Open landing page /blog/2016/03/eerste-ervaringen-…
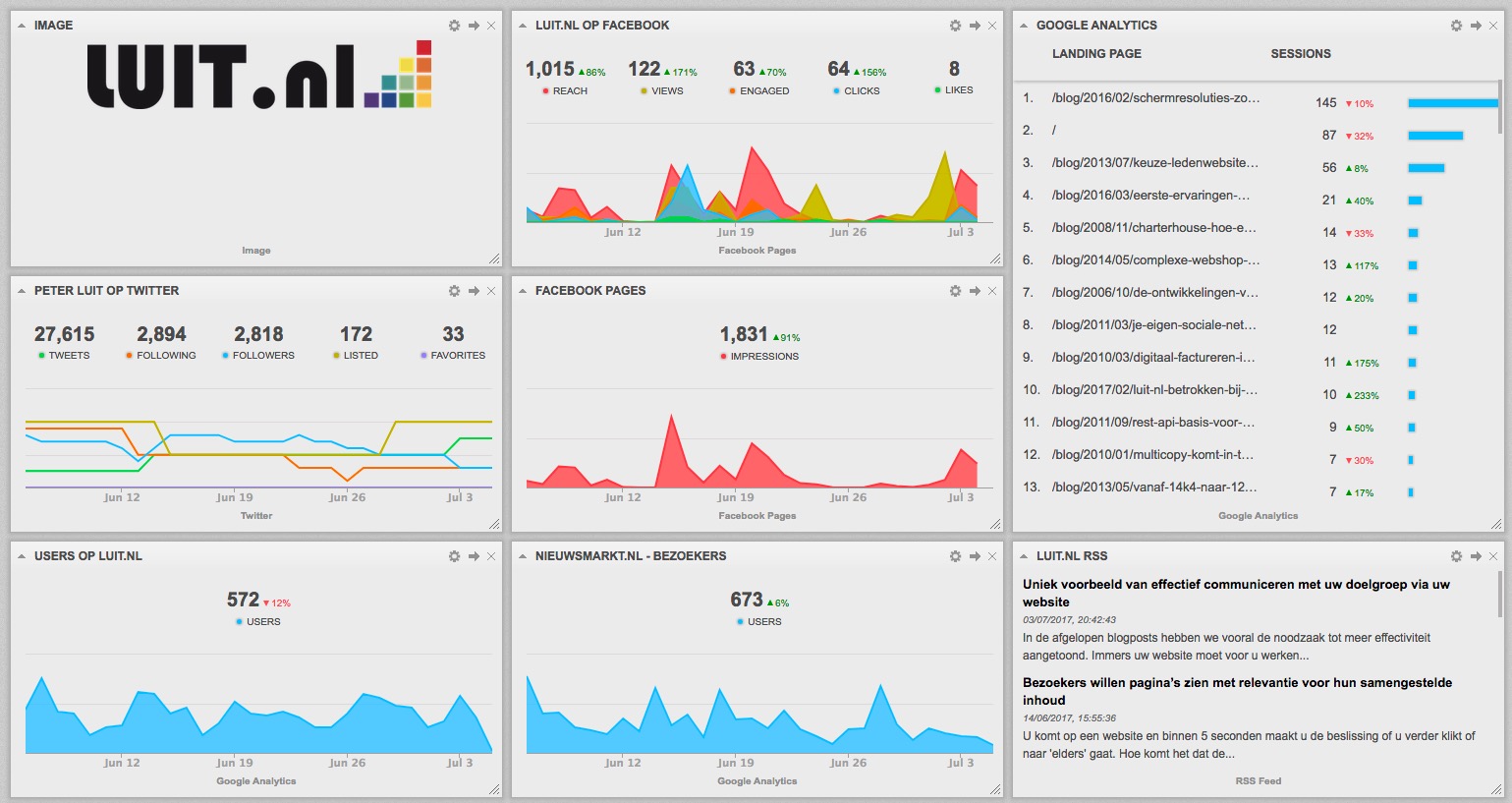Viewport: 1512px width, 803px height. tap(1150, 196)
